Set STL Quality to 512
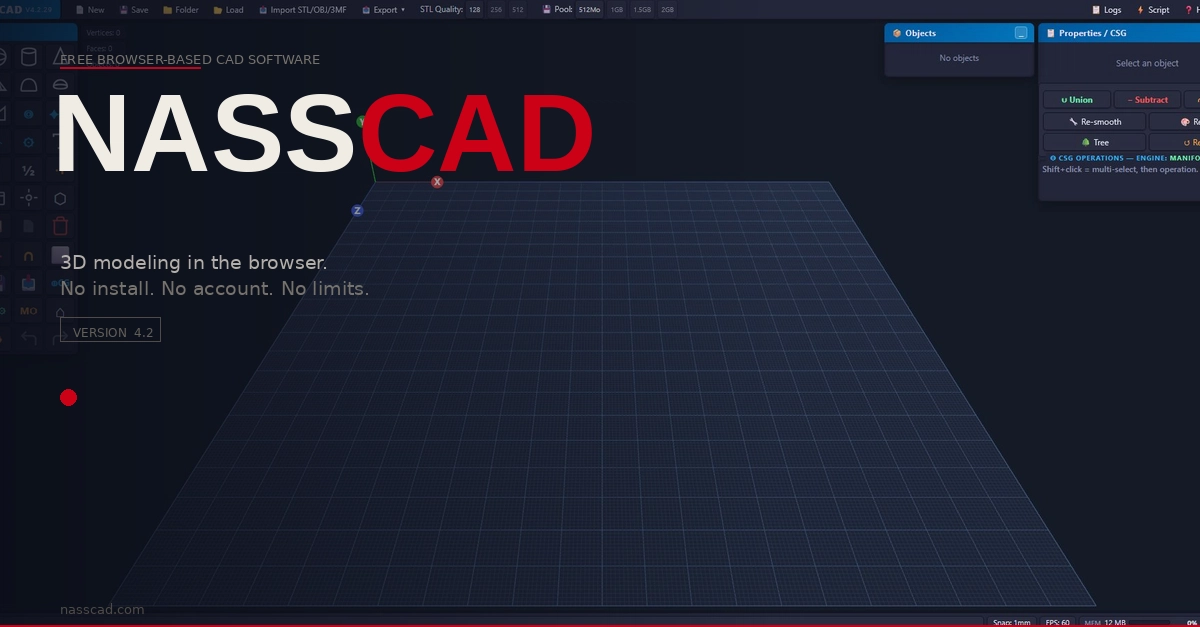This screenshot has height=627, width=1200. coord(517,10)
